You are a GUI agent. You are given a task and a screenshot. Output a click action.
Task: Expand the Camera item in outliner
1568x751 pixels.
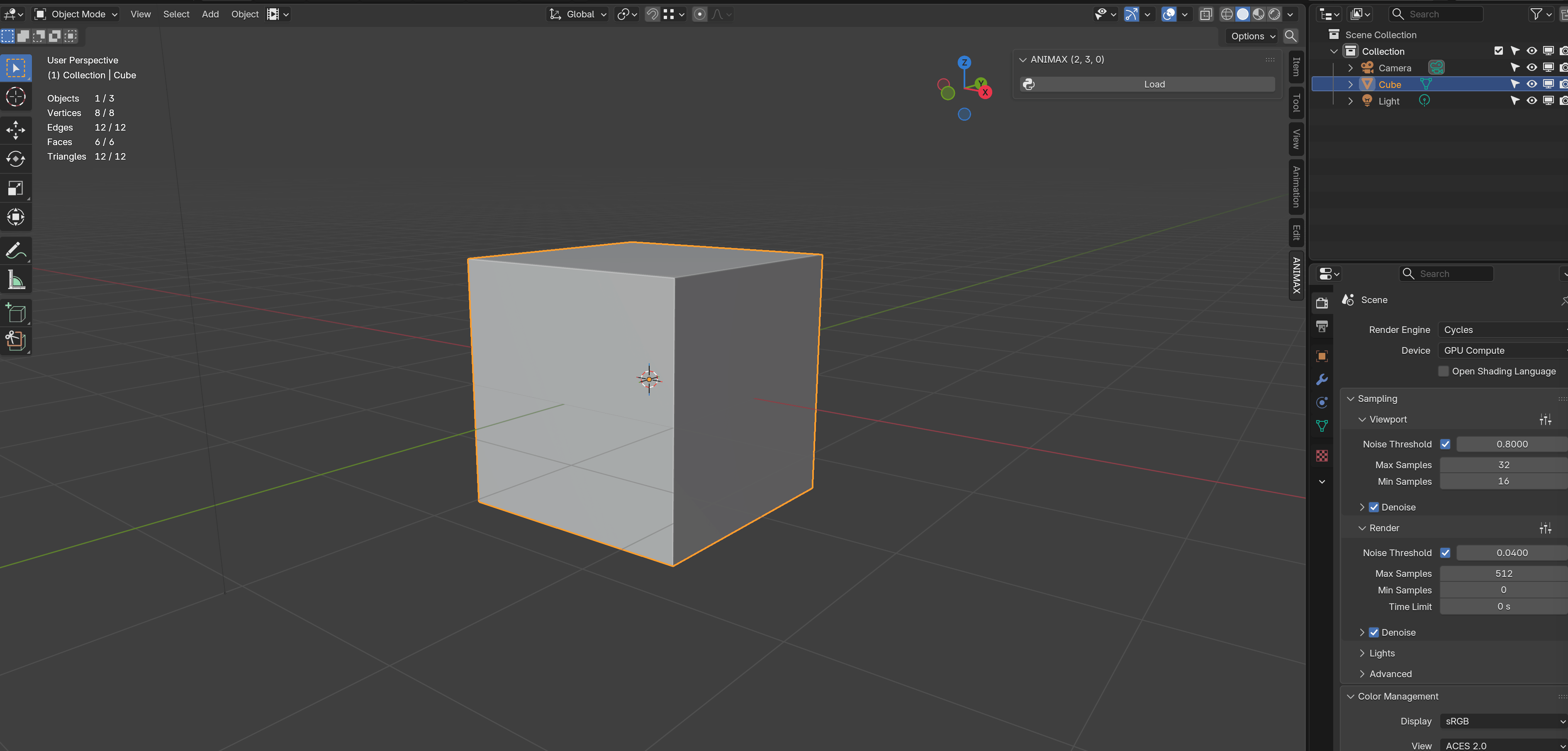tap(1350, 68)
